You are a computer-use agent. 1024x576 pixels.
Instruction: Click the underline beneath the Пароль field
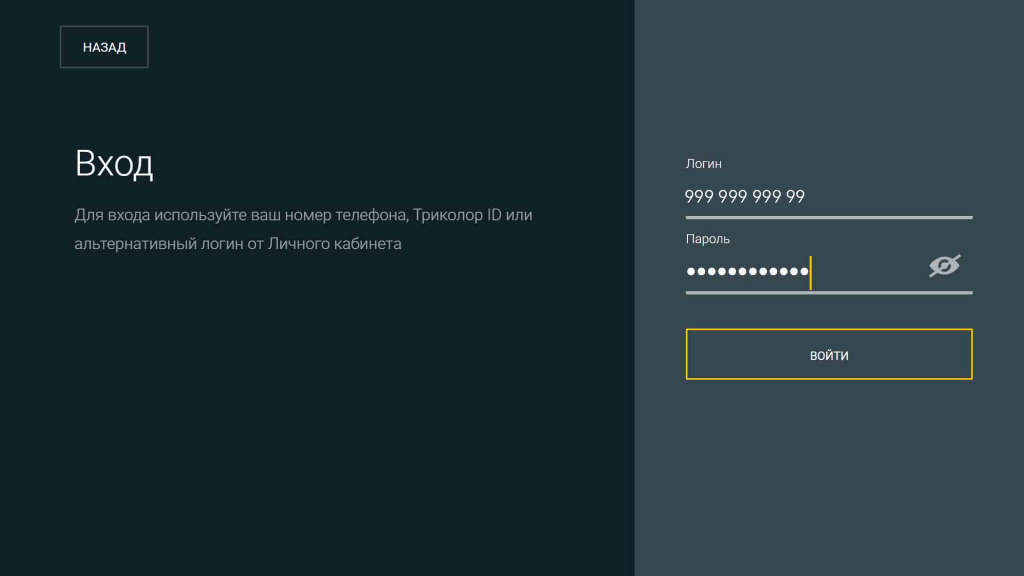(828, 293)
